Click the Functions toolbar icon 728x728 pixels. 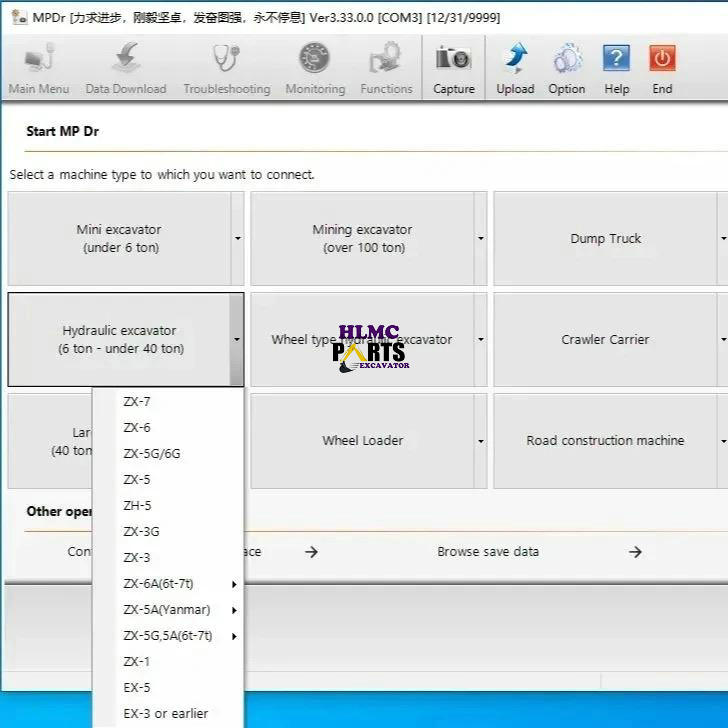coord(386,60)
